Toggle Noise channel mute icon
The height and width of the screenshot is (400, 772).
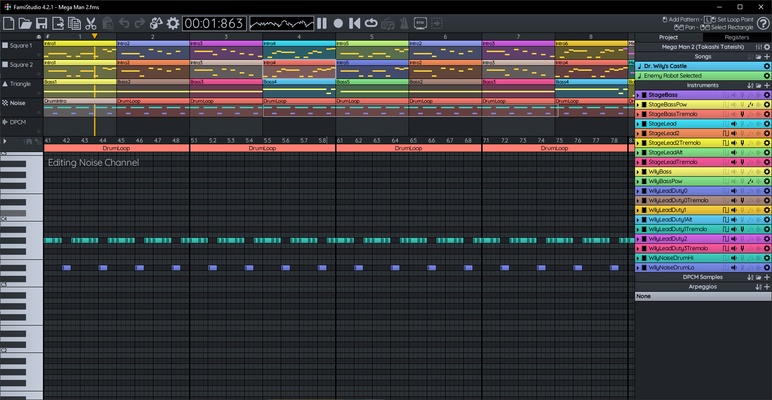pos(5,103)
